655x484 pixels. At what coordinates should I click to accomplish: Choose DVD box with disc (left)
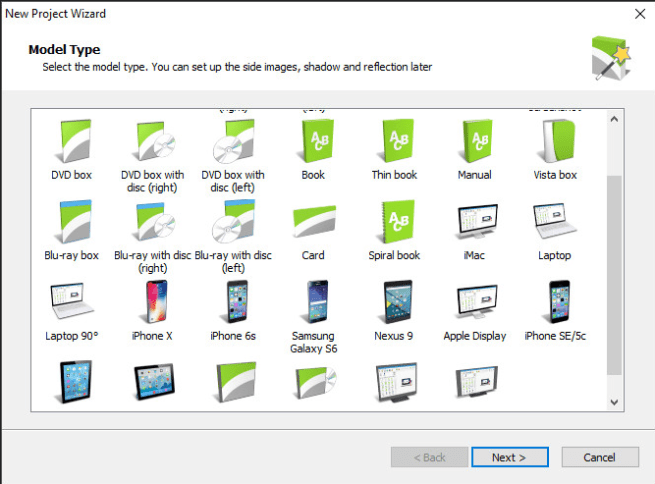click(x=233, y=156)
